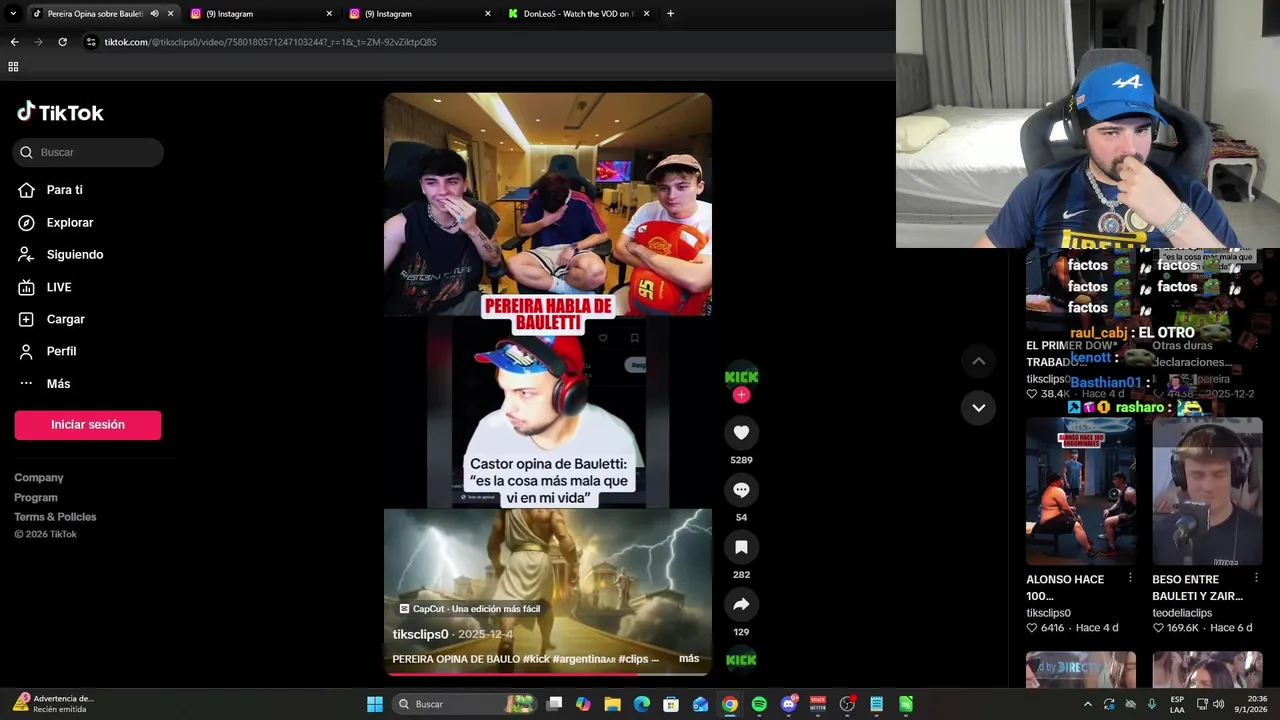Expand the Más menu
1280x720 pixels.
[x=58, y=384]
